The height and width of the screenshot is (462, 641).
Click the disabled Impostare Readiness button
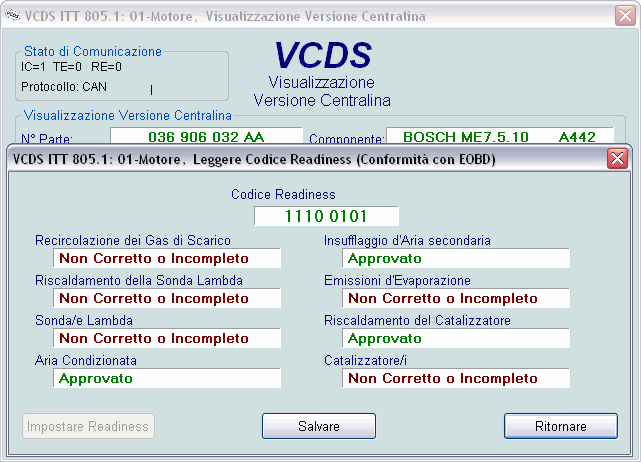[x=88, y=426]
